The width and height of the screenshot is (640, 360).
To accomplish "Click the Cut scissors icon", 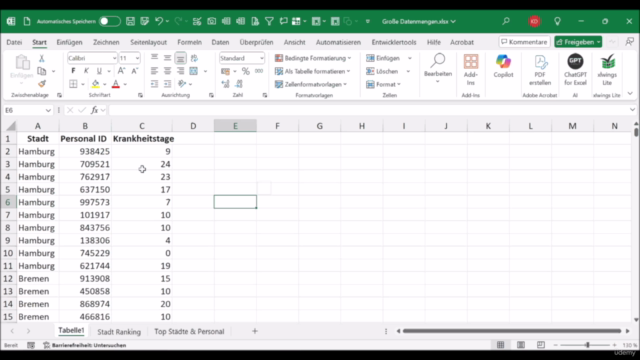I will (42, 58).
